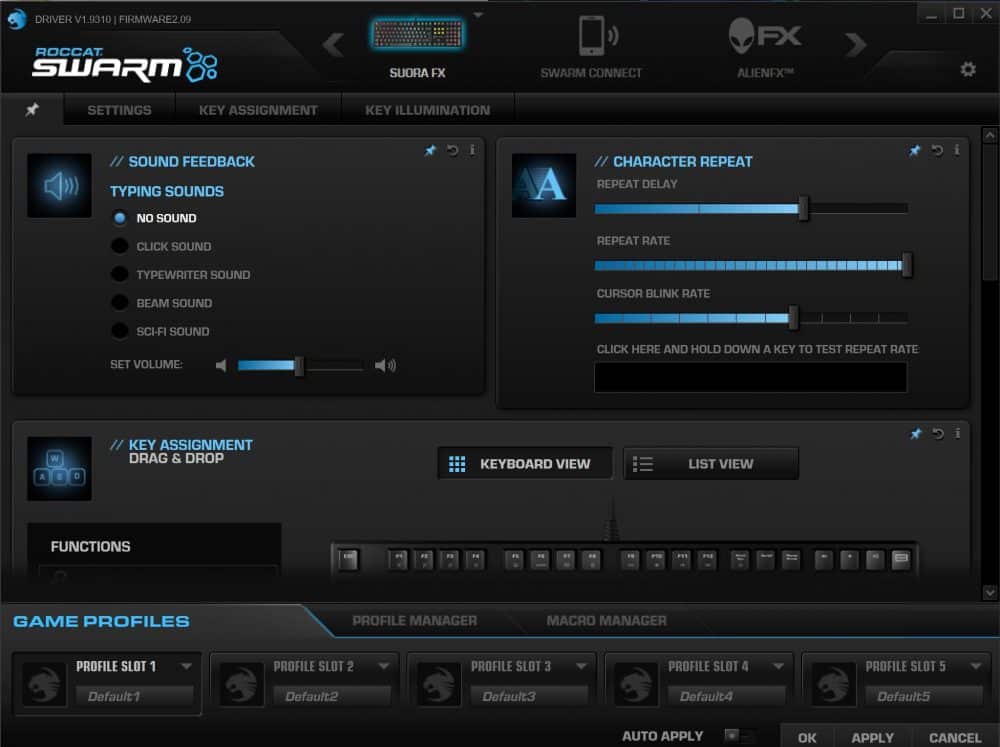
Task: Open device list dropdown arrow above Suora FX
Action: 478,14
